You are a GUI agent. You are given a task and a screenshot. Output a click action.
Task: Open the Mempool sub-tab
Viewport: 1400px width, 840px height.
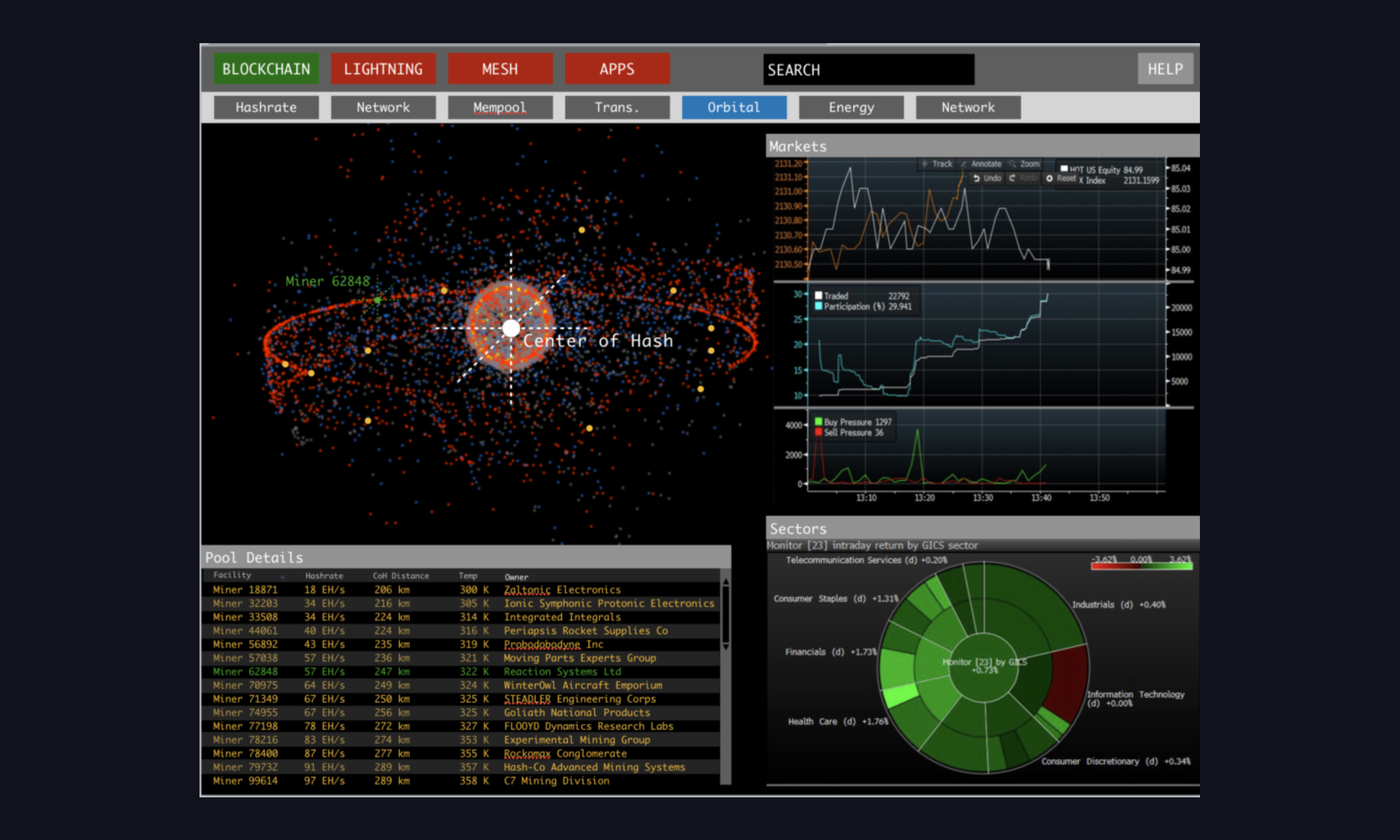tap(500, 107)
